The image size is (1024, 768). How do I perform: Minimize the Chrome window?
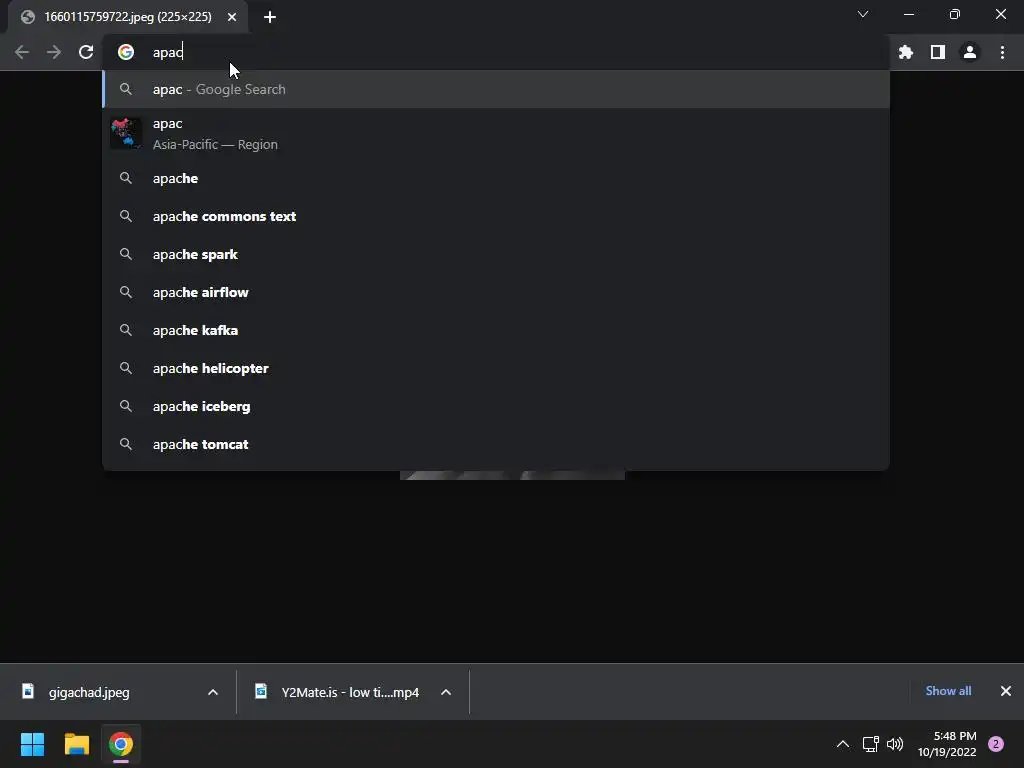coord(908,14)
